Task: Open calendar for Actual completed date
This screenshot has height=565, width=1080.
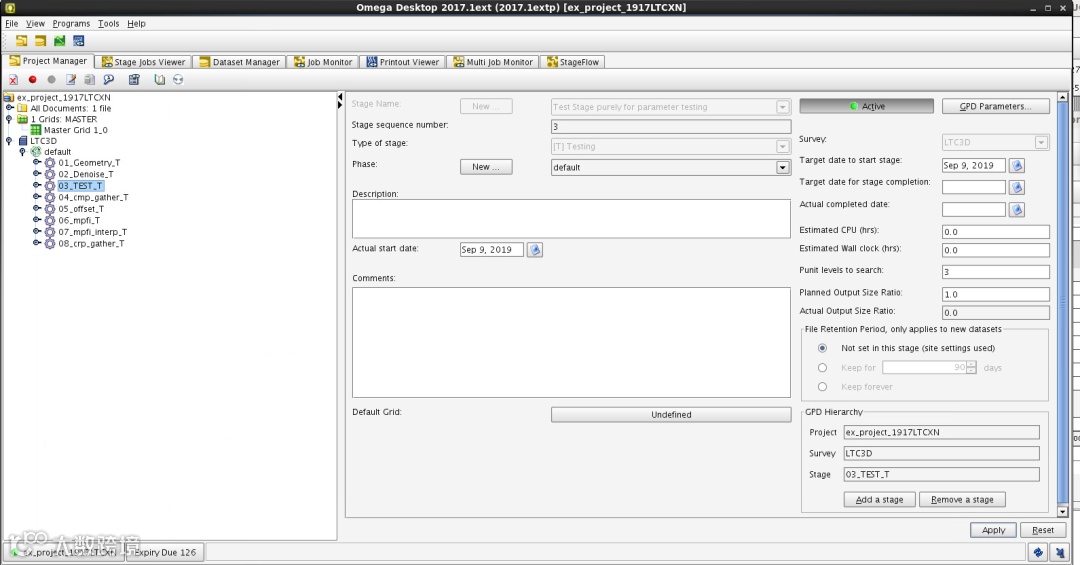Action: 1017,209
